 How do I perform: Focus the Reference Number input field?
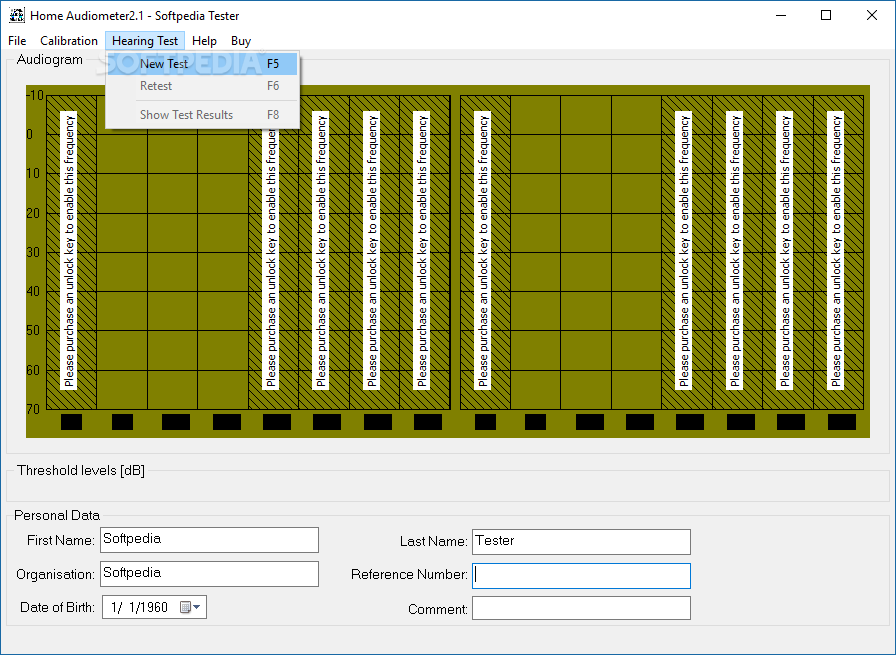coord(581,576)
